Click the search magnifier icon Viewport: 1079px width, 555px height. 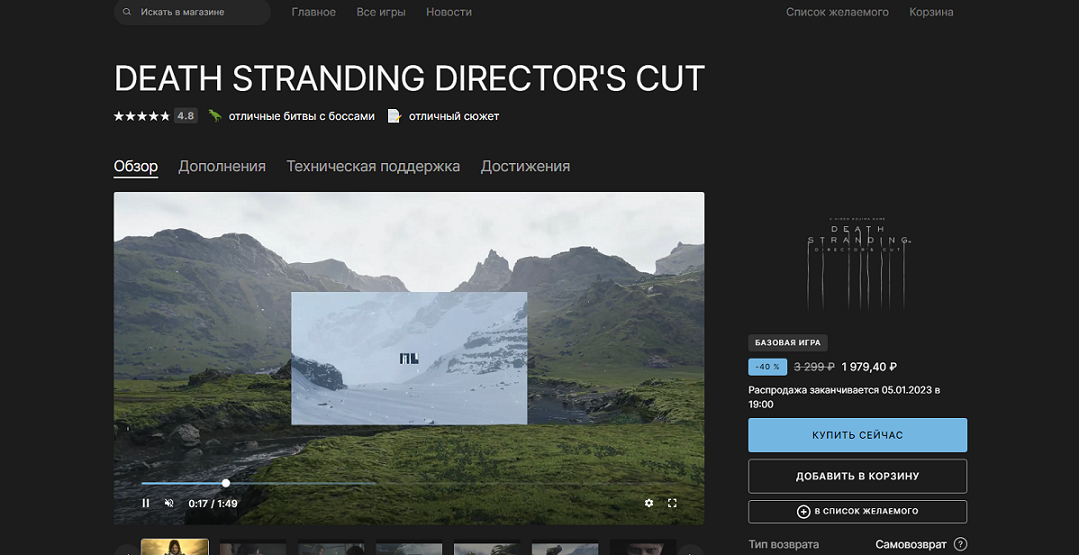[127, 12]
